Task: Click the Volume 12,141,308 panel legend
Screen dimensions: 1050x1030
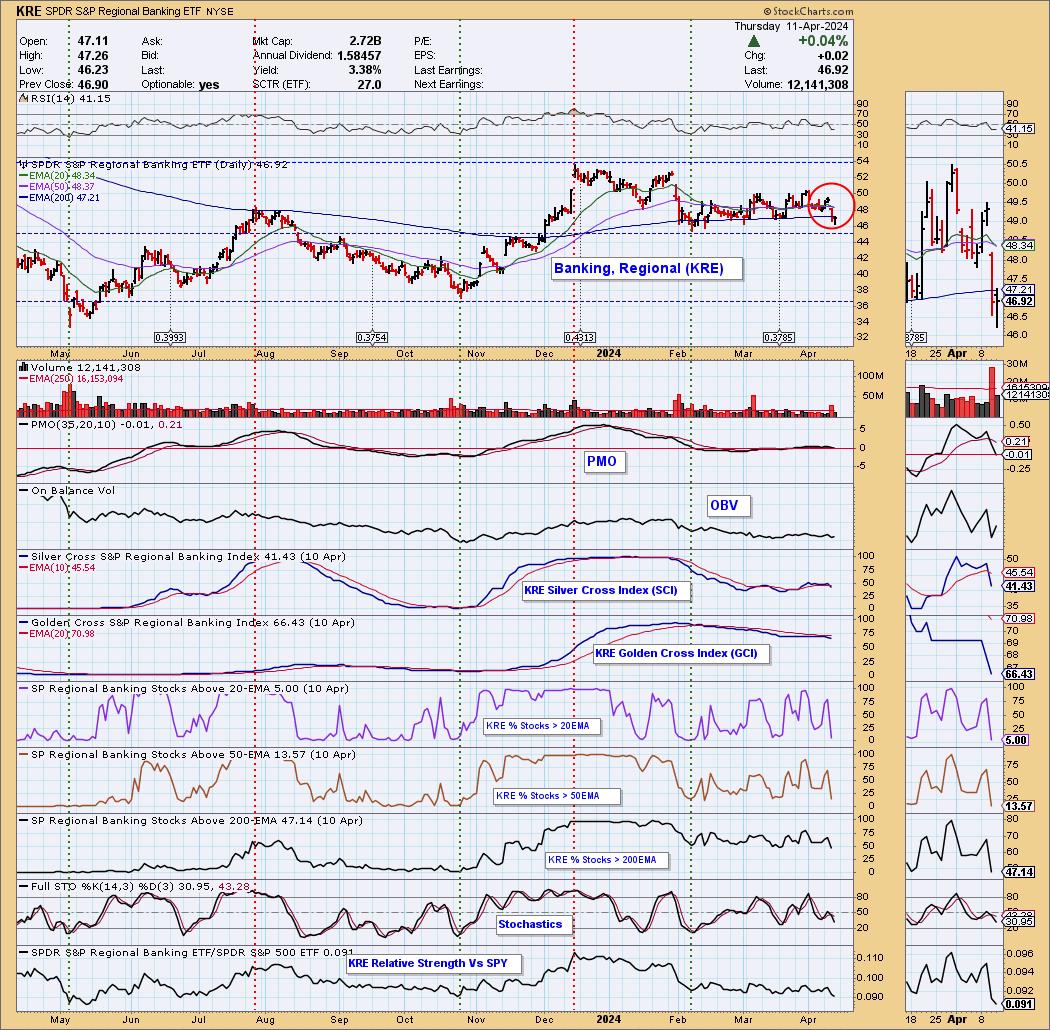Action: (x=80, y=368)
